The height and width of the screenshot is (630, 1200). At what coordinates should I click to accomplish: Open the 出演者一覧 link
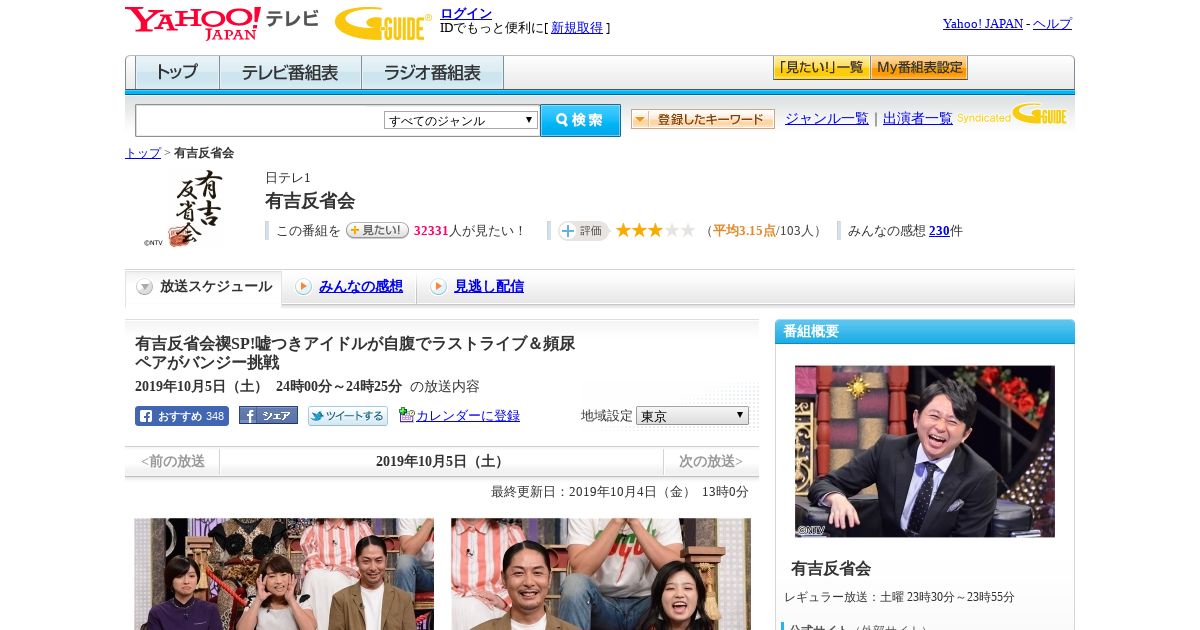[x=918, y=118]
